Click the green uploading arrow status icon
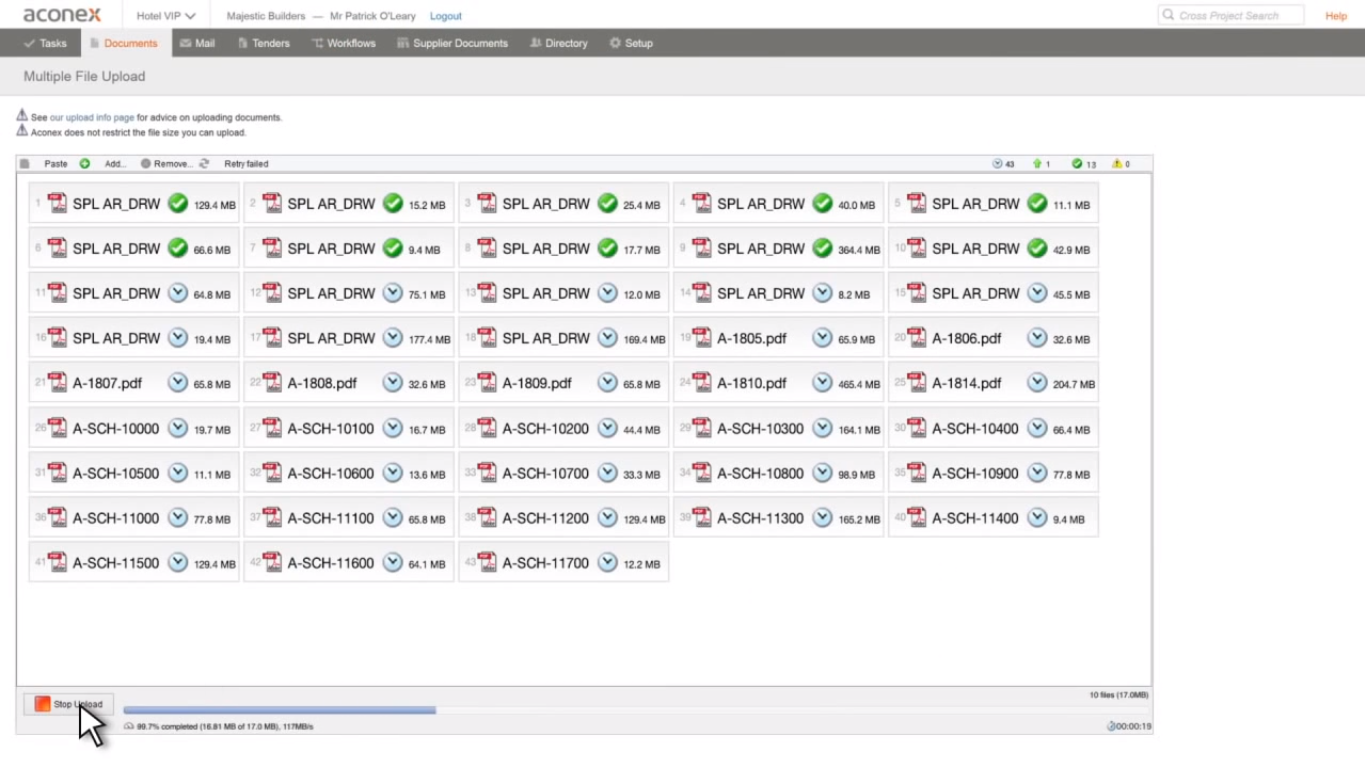1365x767 pixels. click(1037, 164)
